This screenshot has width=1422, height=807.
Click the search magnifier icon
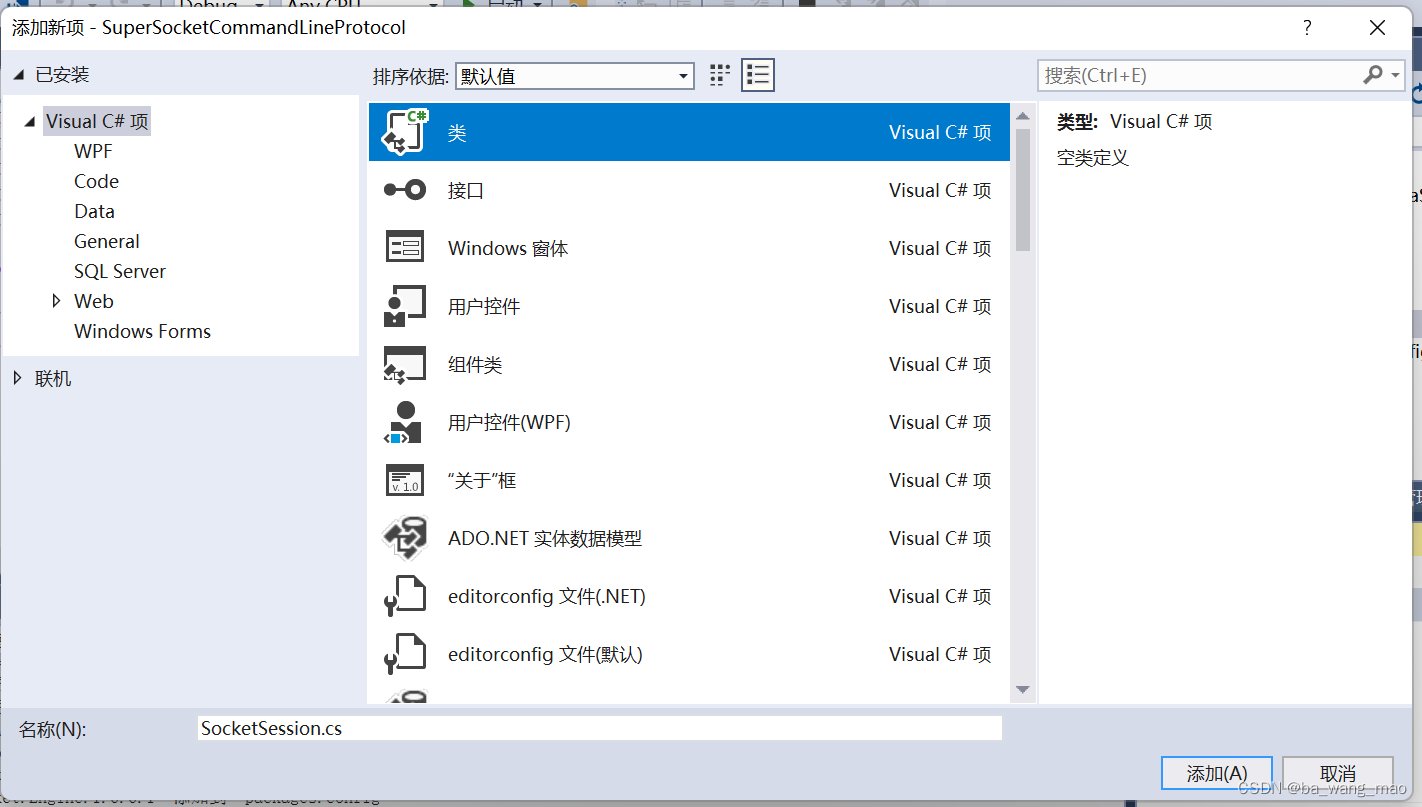tap(1372, 75)
